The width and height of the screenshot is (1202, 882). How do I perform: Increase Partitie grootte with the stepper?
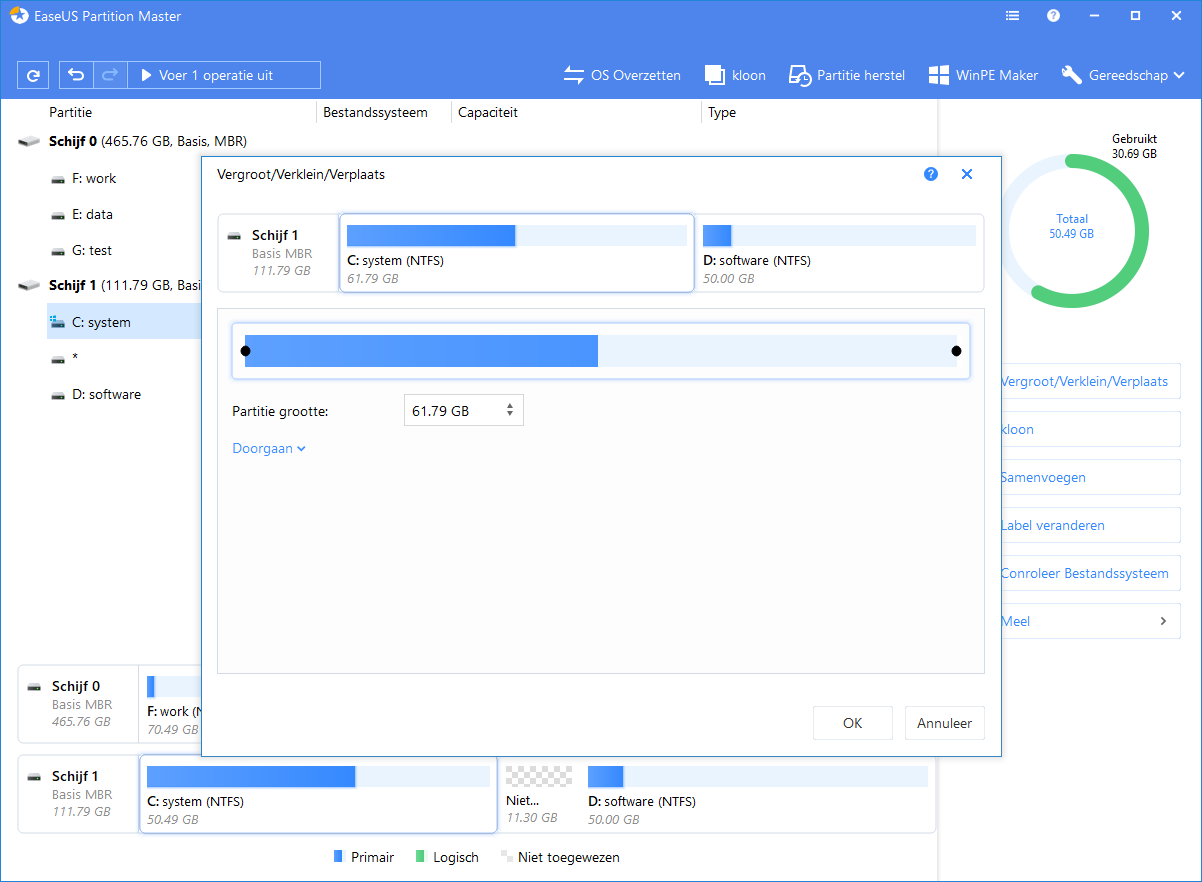tap(511, 405)
